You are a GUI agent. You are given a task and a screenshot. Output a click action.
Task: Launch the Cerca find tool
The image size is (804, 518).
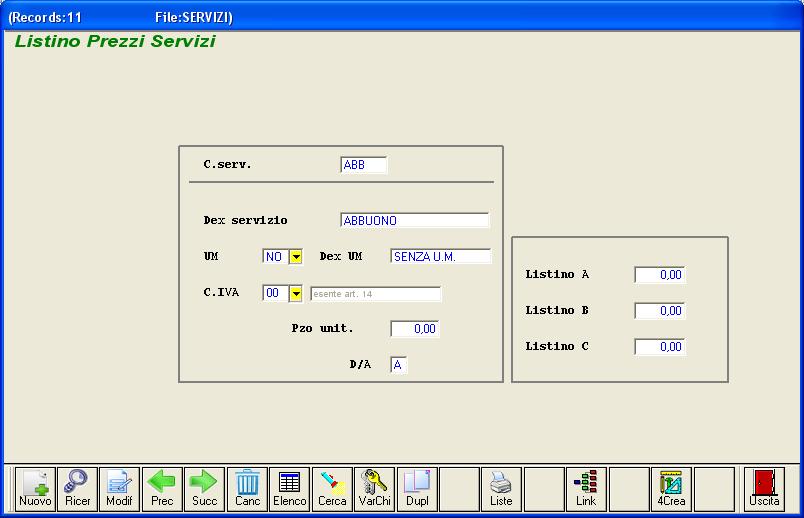coord(332,489)
